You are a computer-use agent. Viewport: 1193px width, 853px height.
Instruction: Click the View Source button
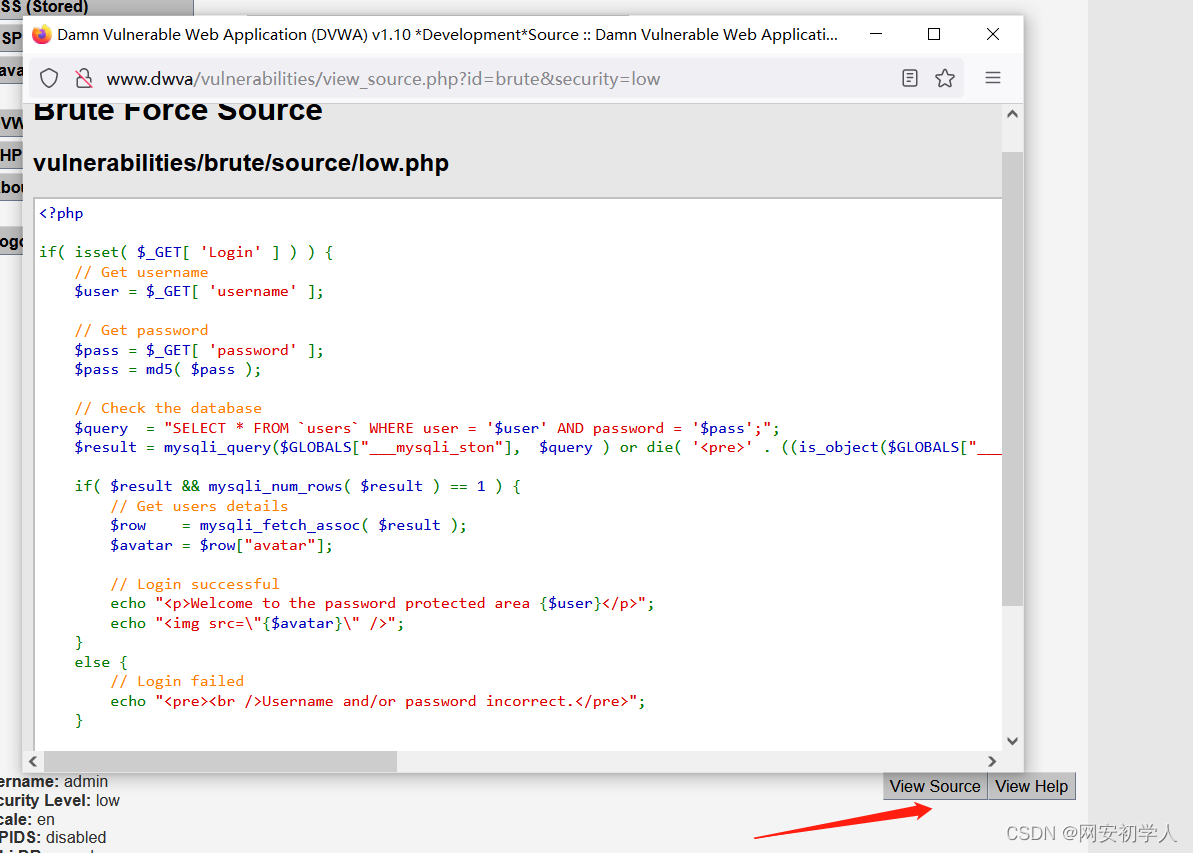[935, 786]
